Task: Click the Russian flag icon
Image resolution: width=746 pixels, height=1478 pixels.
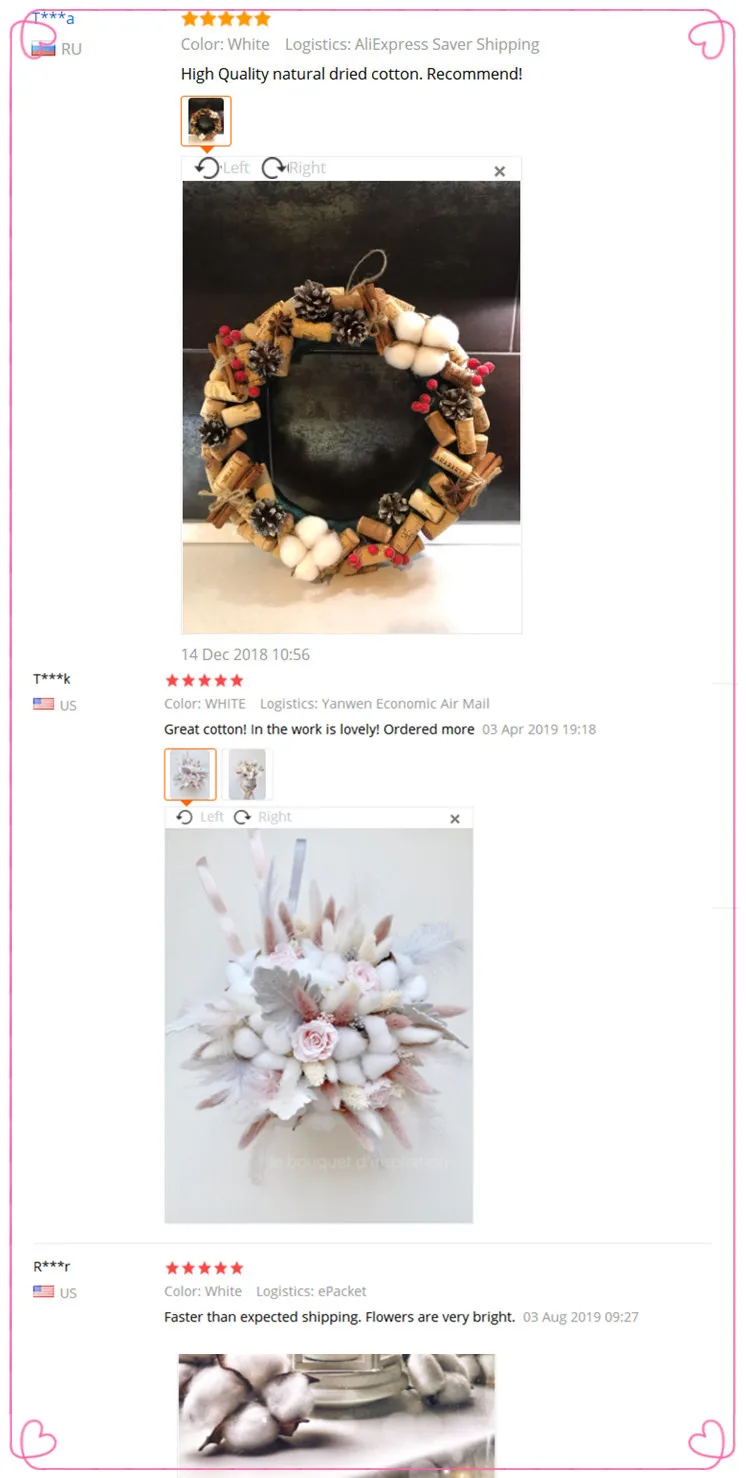Action: pyautogui.click(x=43, y=49)
